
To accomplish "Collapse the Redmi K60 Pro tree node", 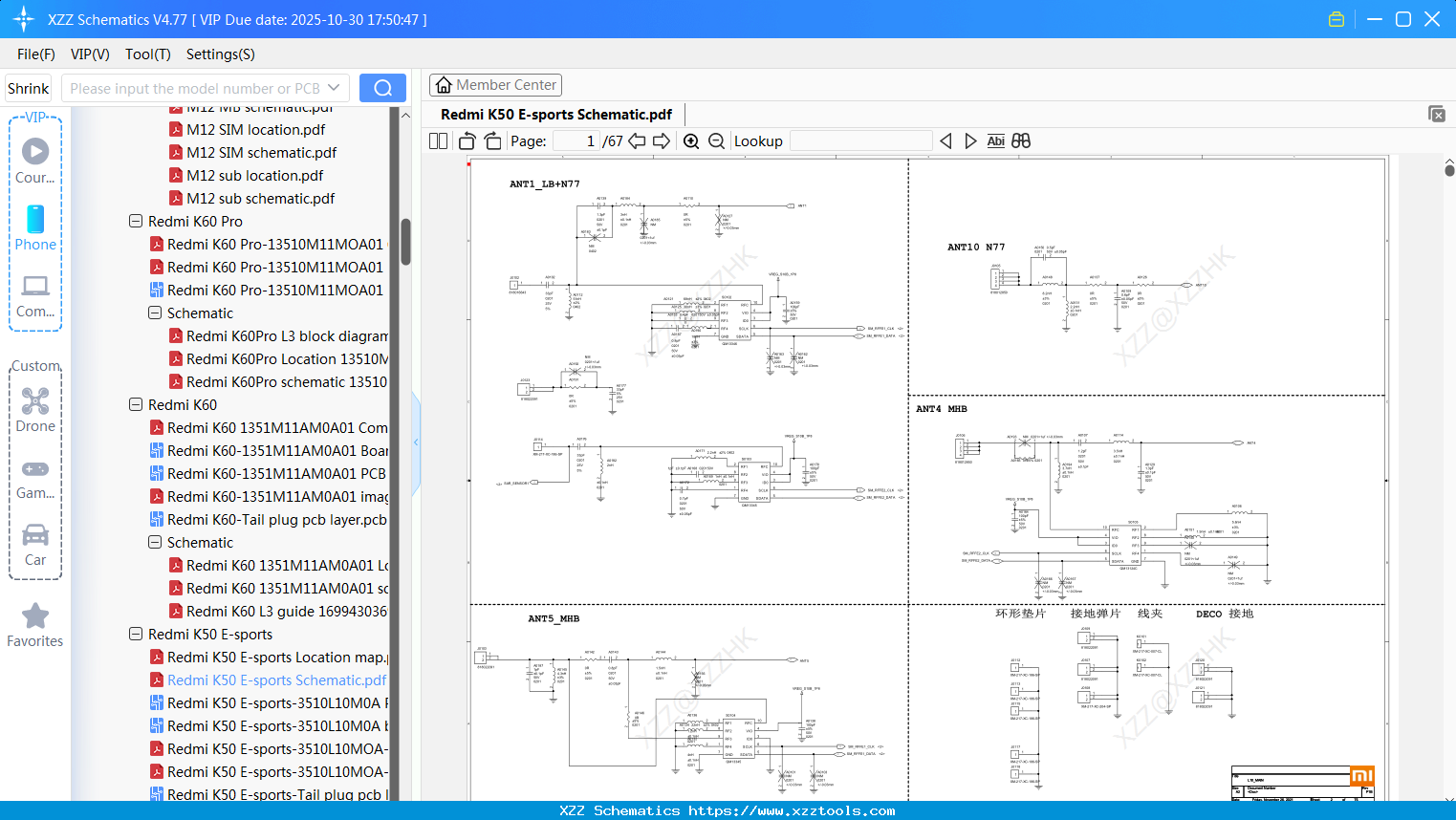I will tap(135, 221).
